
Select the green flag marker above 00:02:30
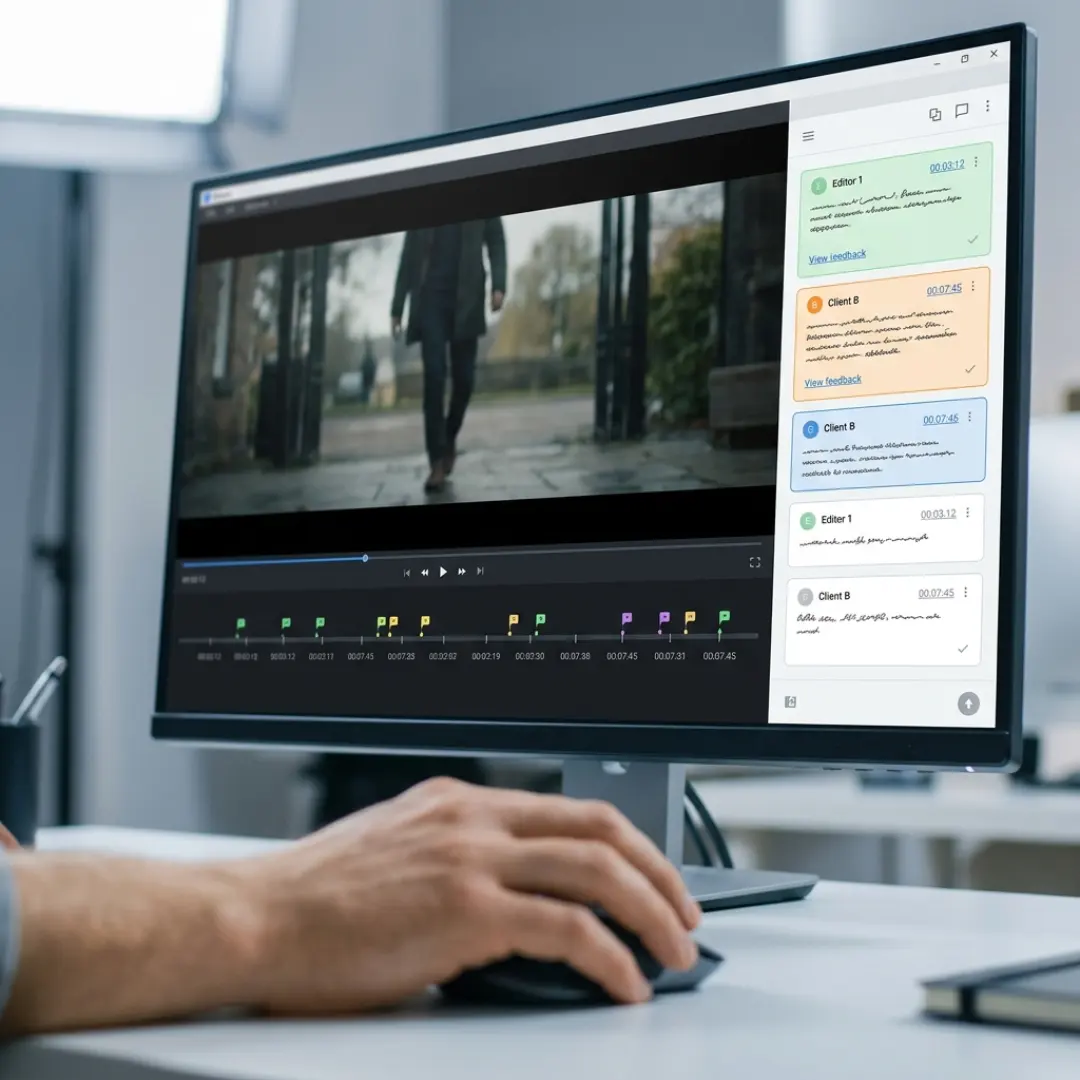point(541,619)
